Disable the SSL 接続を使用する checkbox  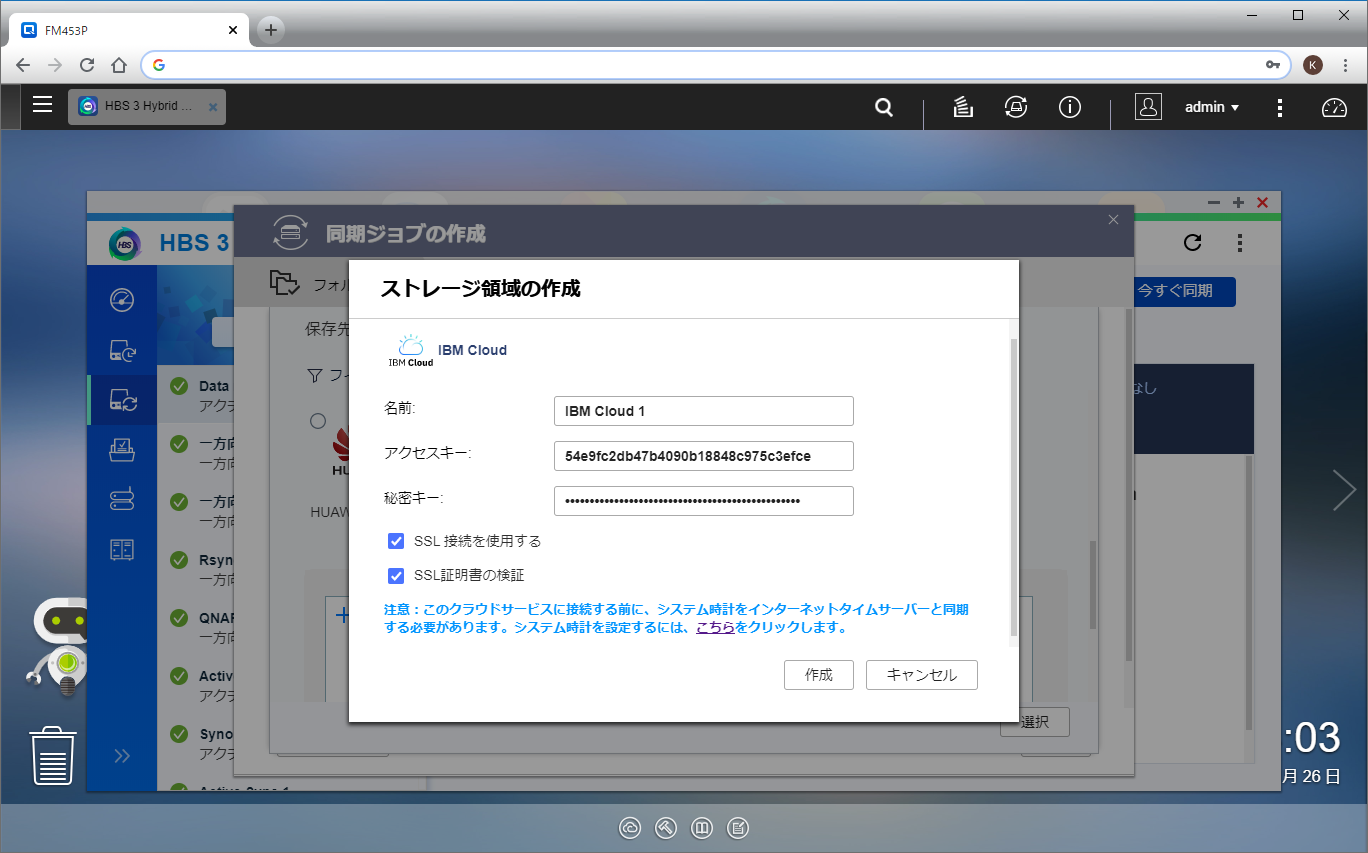click(396, 541)
